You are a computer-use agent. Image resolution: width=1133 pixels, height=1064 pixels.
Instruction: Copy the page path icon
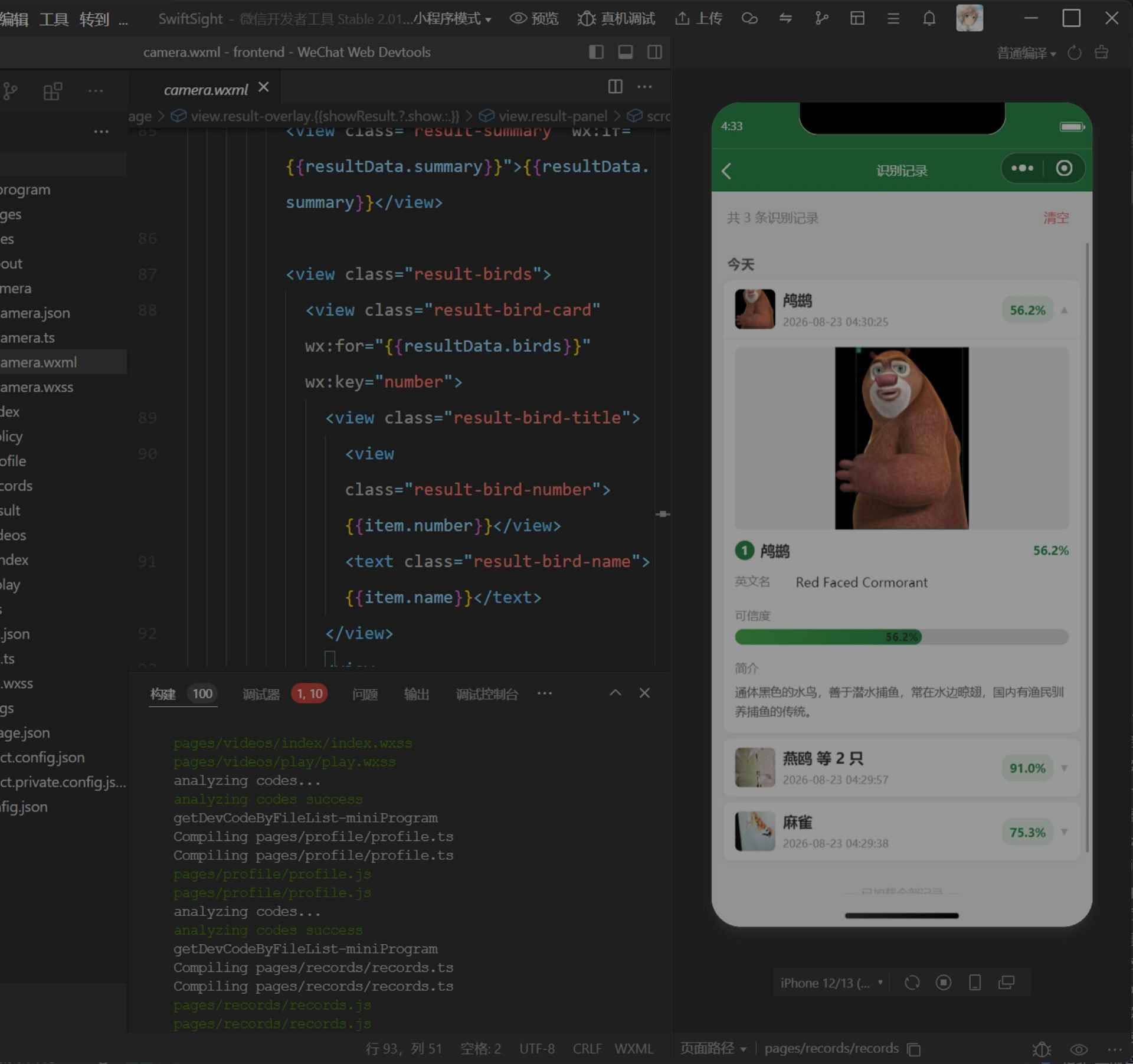coord(913,1049)
